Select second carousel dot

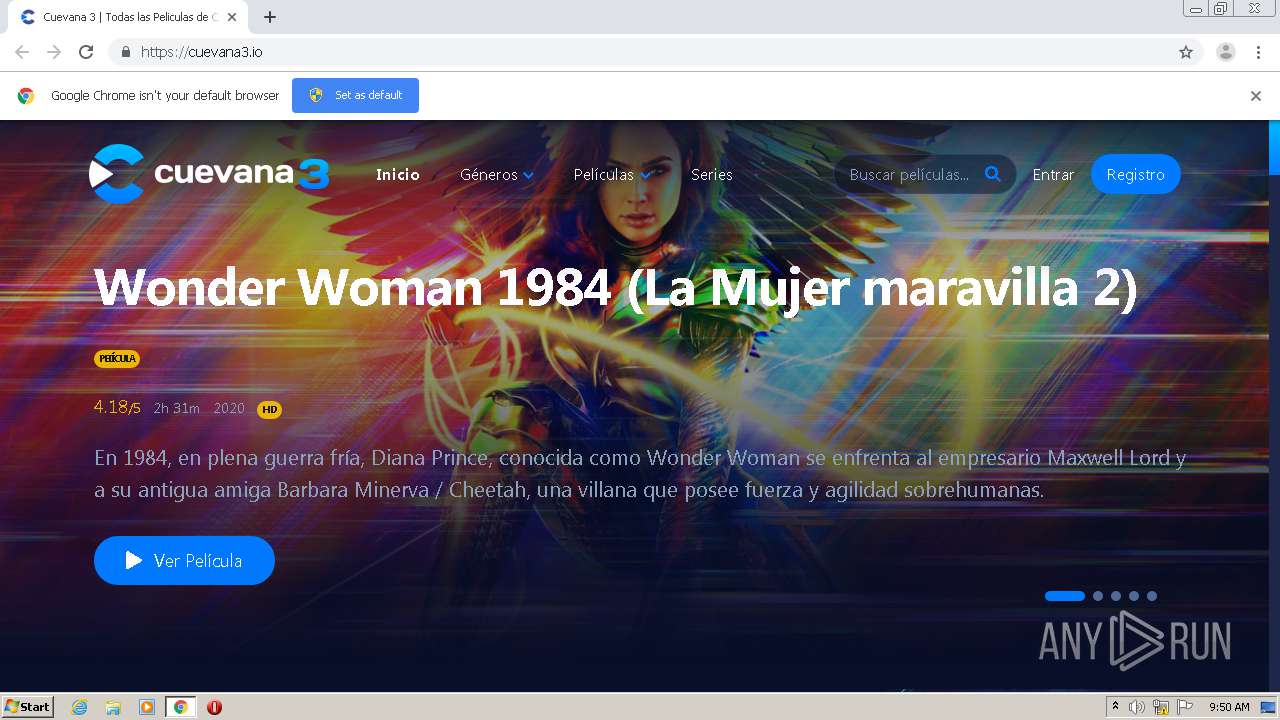[1098, 596]
